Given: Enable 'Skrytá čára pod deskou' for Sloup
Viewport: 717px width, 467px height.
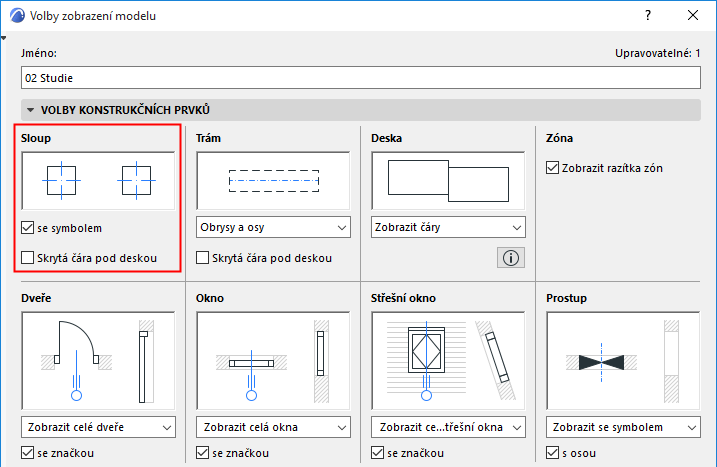Looking at the screenshot, I should 28,258.
